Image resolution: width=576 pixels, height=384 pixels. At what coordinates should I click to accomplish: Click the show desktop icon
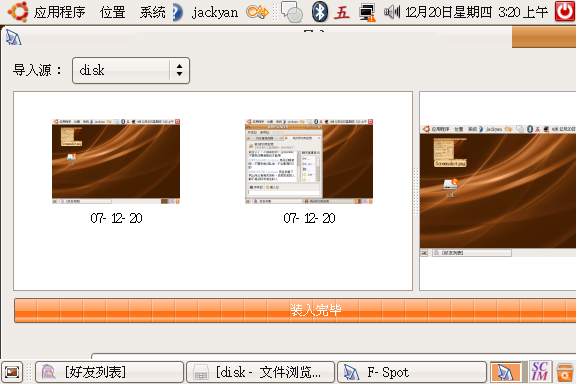click(12, 372)
